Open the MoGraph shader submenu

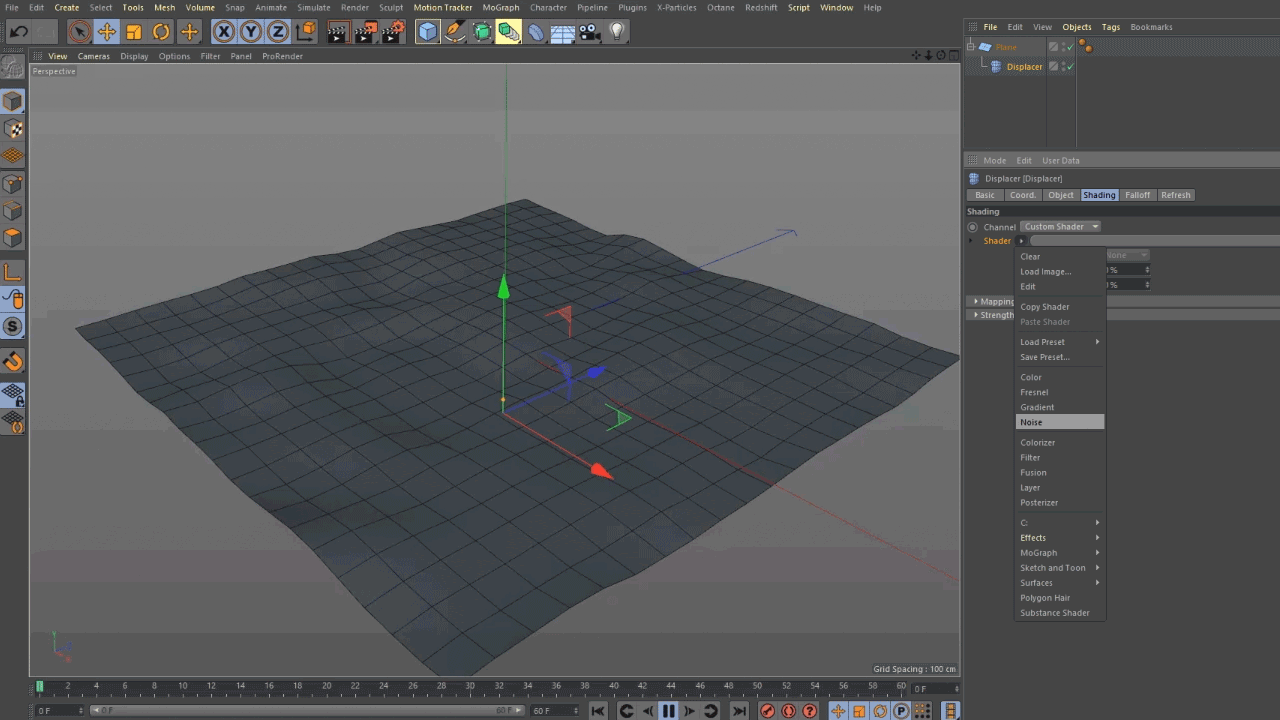[x=1060, y=553]
